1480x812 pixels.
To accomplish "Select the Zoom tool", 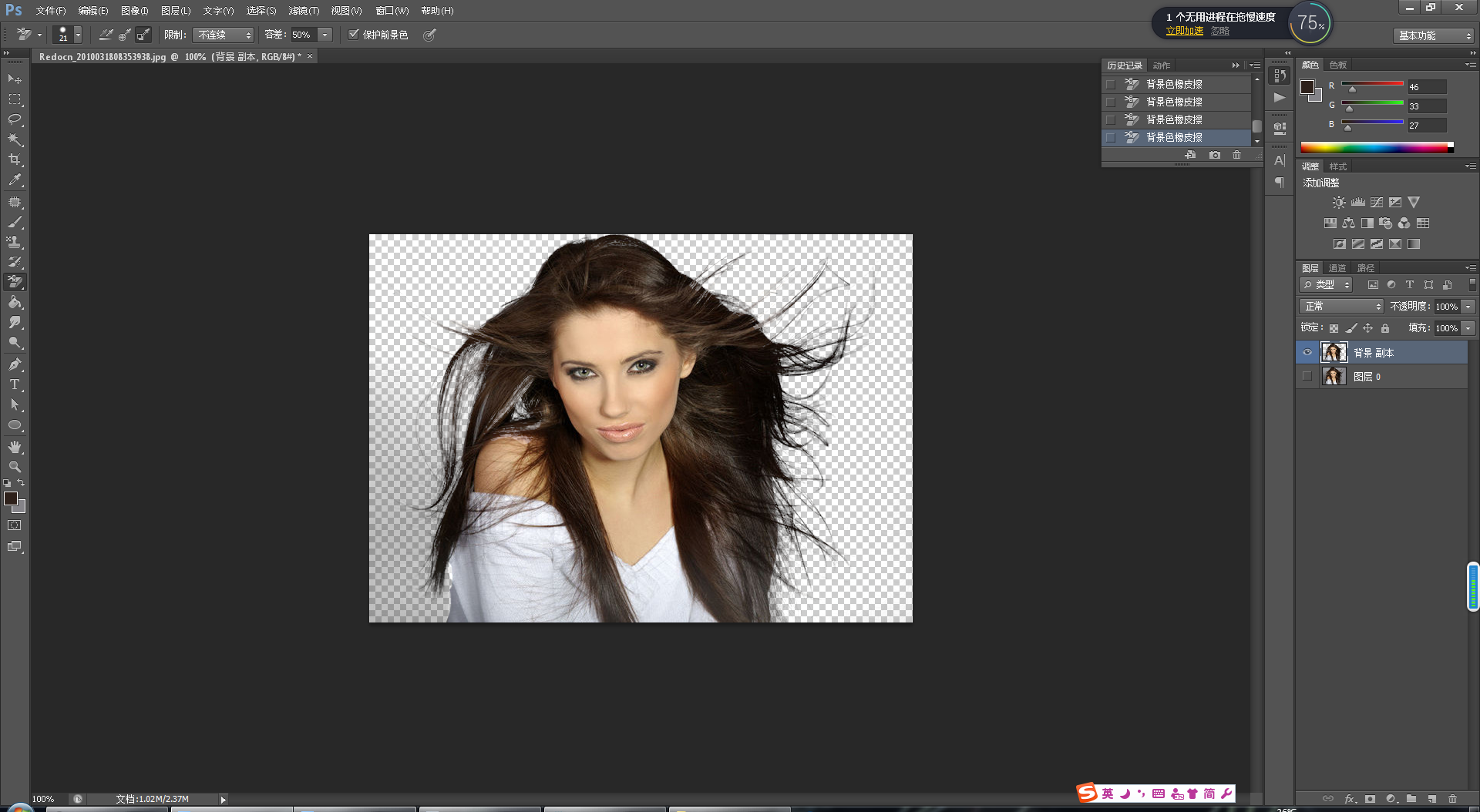I will click(15, 467).
